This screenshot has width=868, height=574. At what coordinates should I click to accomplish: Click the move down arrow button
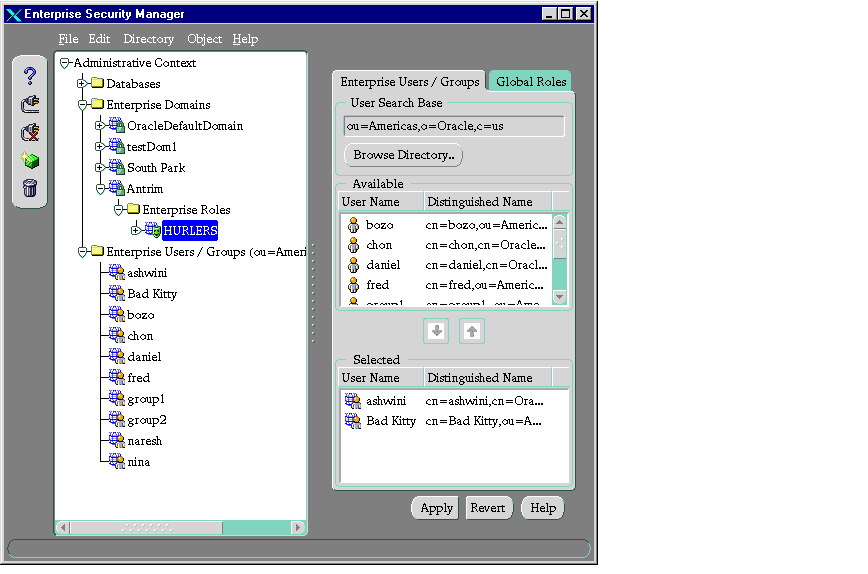click(436, 331)
